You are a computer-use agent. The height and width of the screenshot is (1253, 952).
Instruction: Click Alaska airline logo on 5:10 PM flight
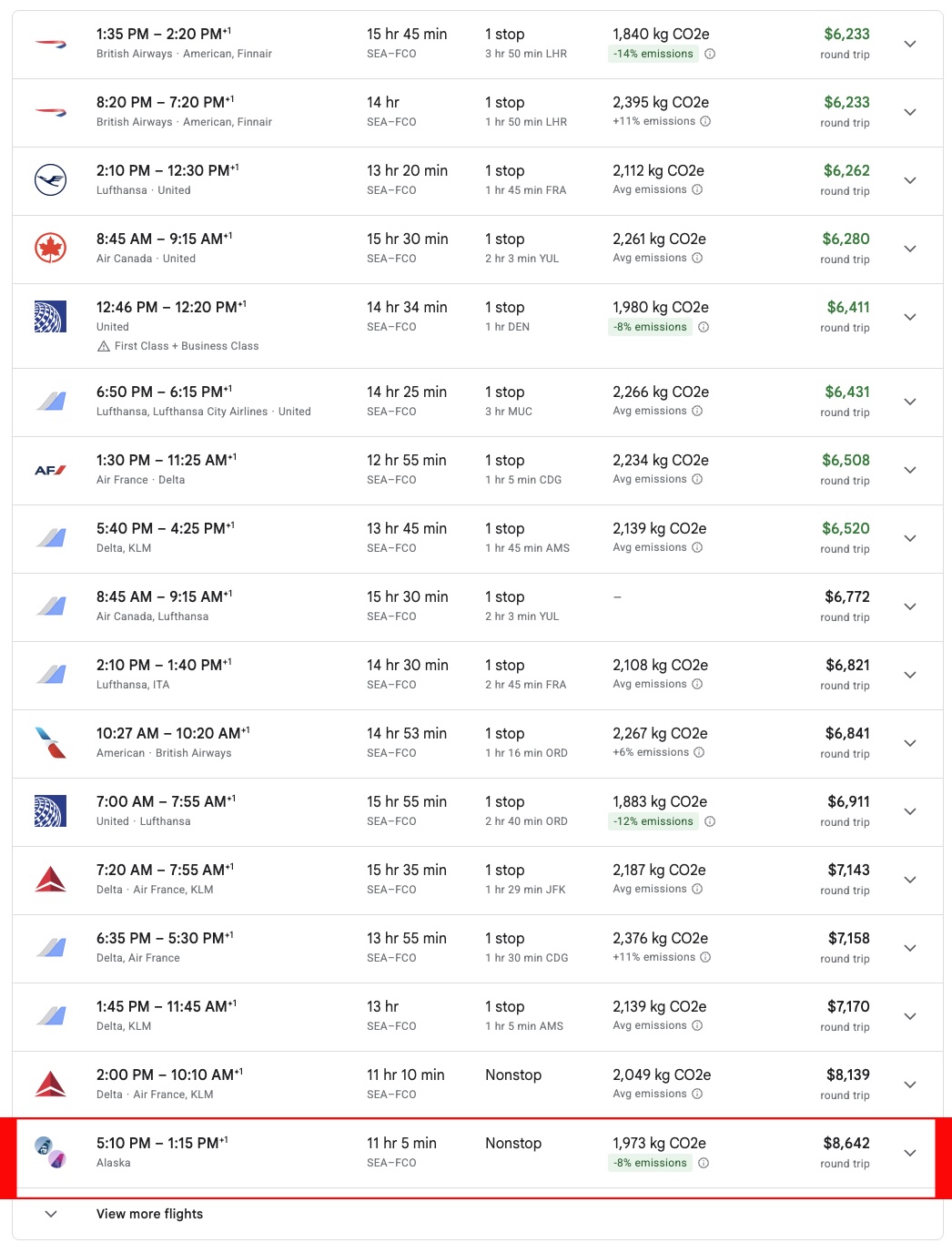(x=51, y=1153)
